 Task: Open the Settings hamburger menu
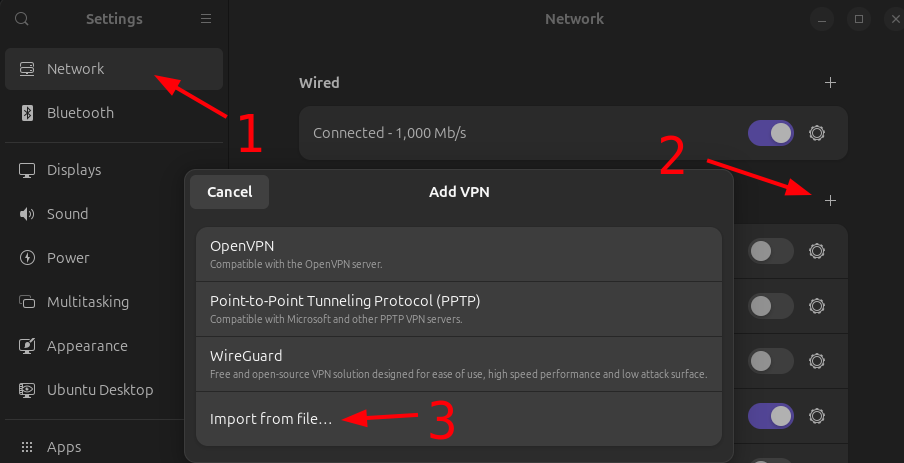(x=206, y=19)
